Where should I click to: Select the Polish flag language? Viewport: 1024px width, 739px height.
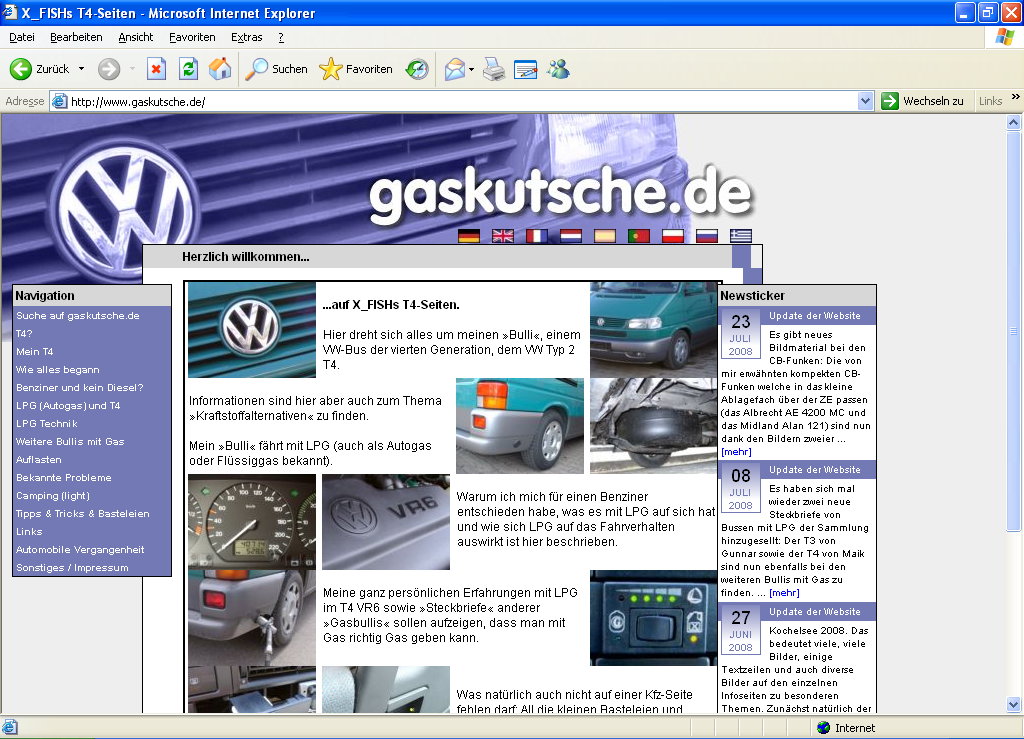[x=673, y=236]
